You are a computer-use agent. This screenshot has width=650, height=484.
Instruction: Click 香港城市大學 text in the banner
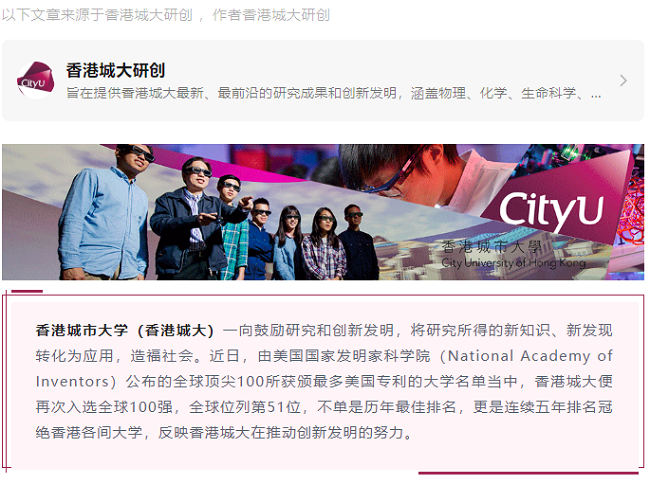(x=492, y=247)
